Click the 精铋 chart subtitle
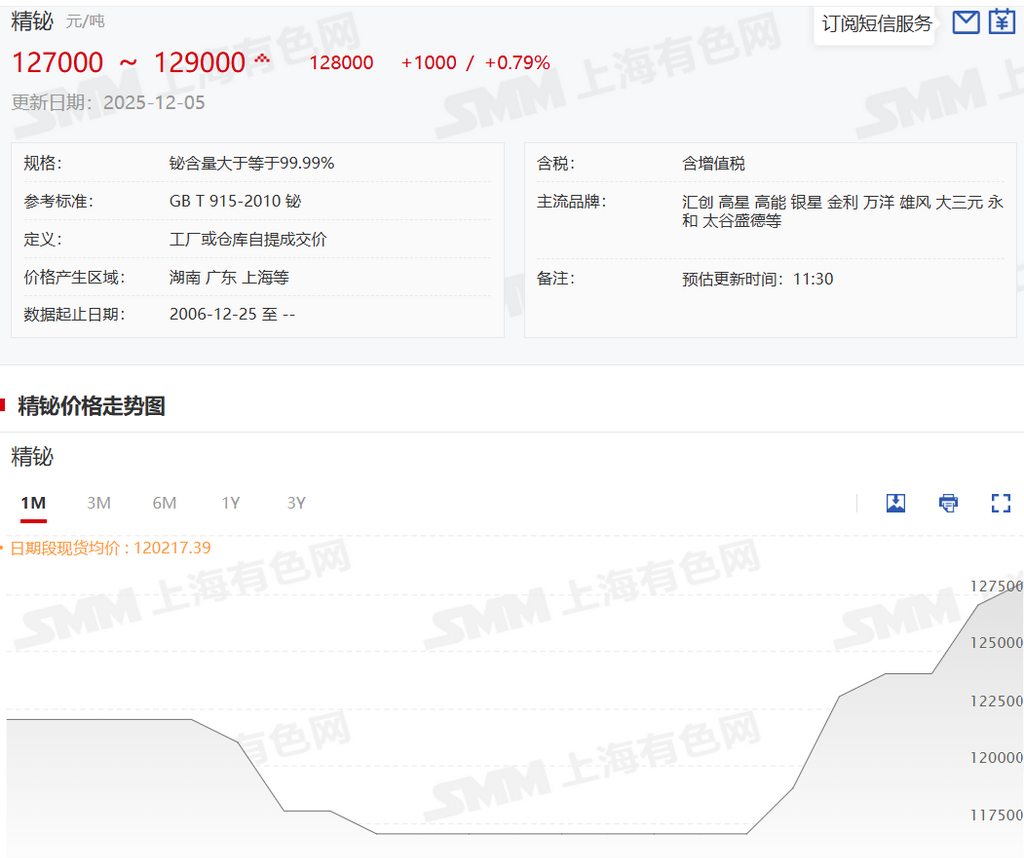The width and height of the screenshot is (1024, 858). click(32, 456)
